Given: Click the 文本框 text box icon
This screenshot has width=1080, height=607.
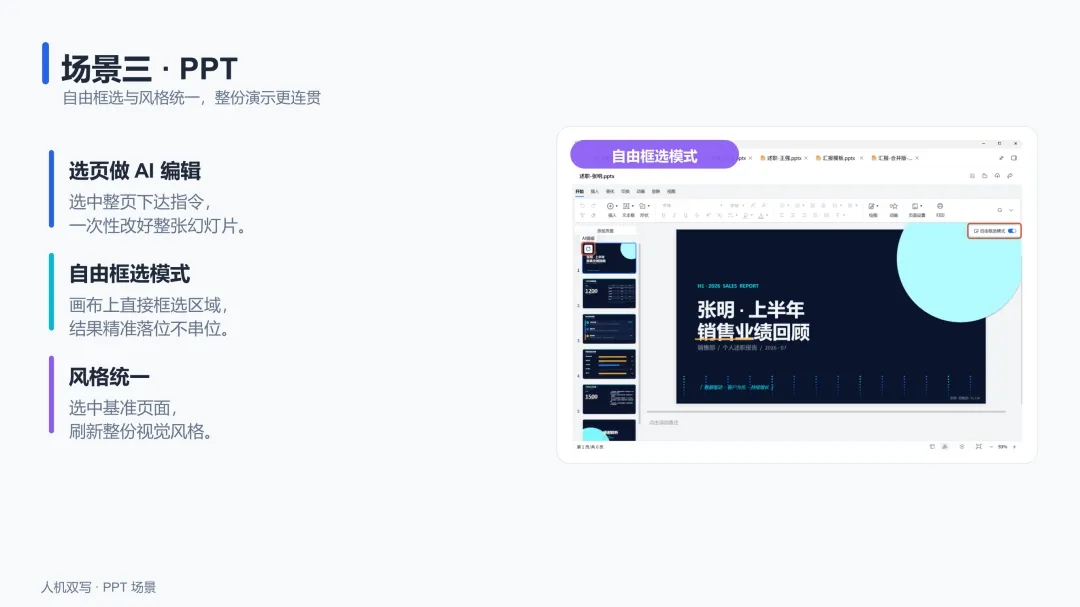Looking at the screenshot, I should pos(626,206).
